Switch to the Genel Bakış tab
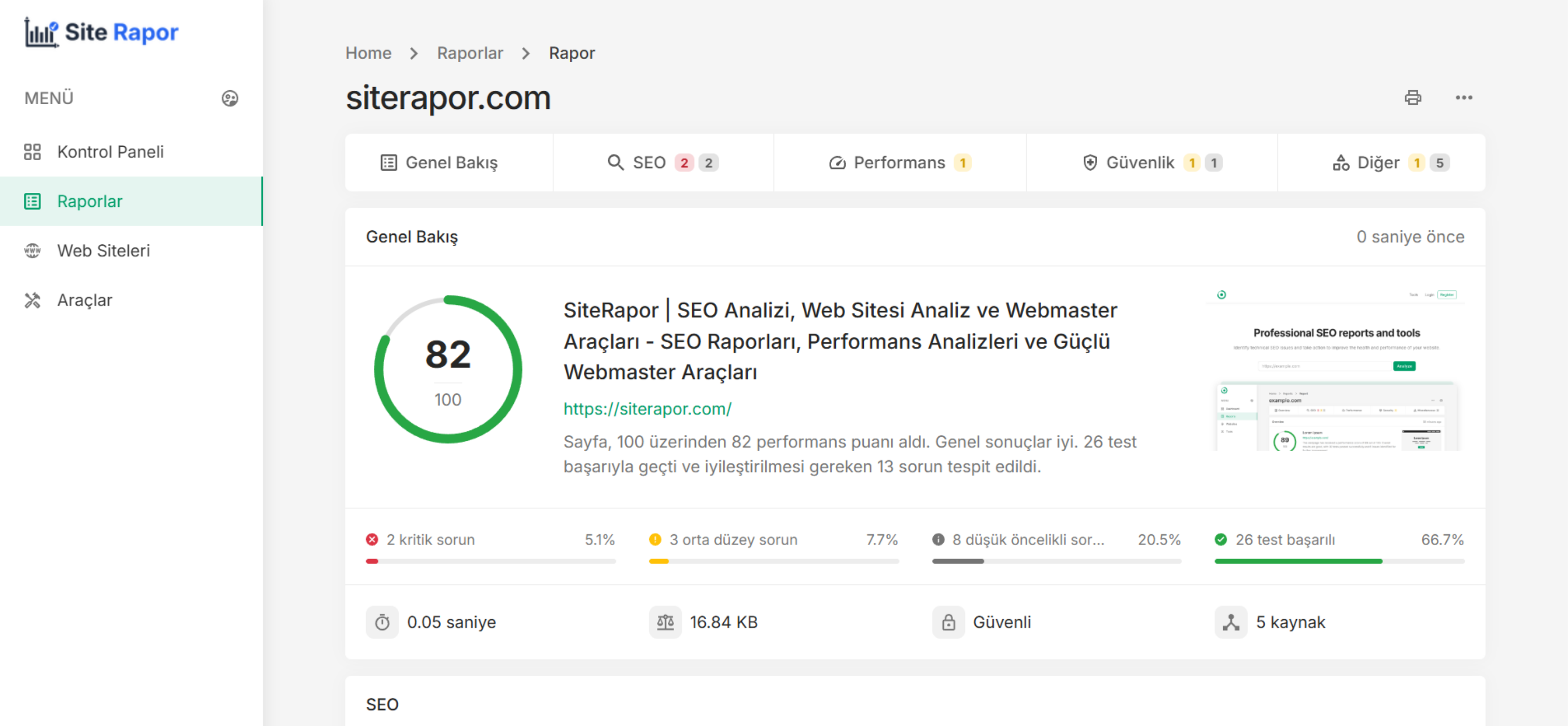This screenshot has height=726, width=1568. (449, 162)
